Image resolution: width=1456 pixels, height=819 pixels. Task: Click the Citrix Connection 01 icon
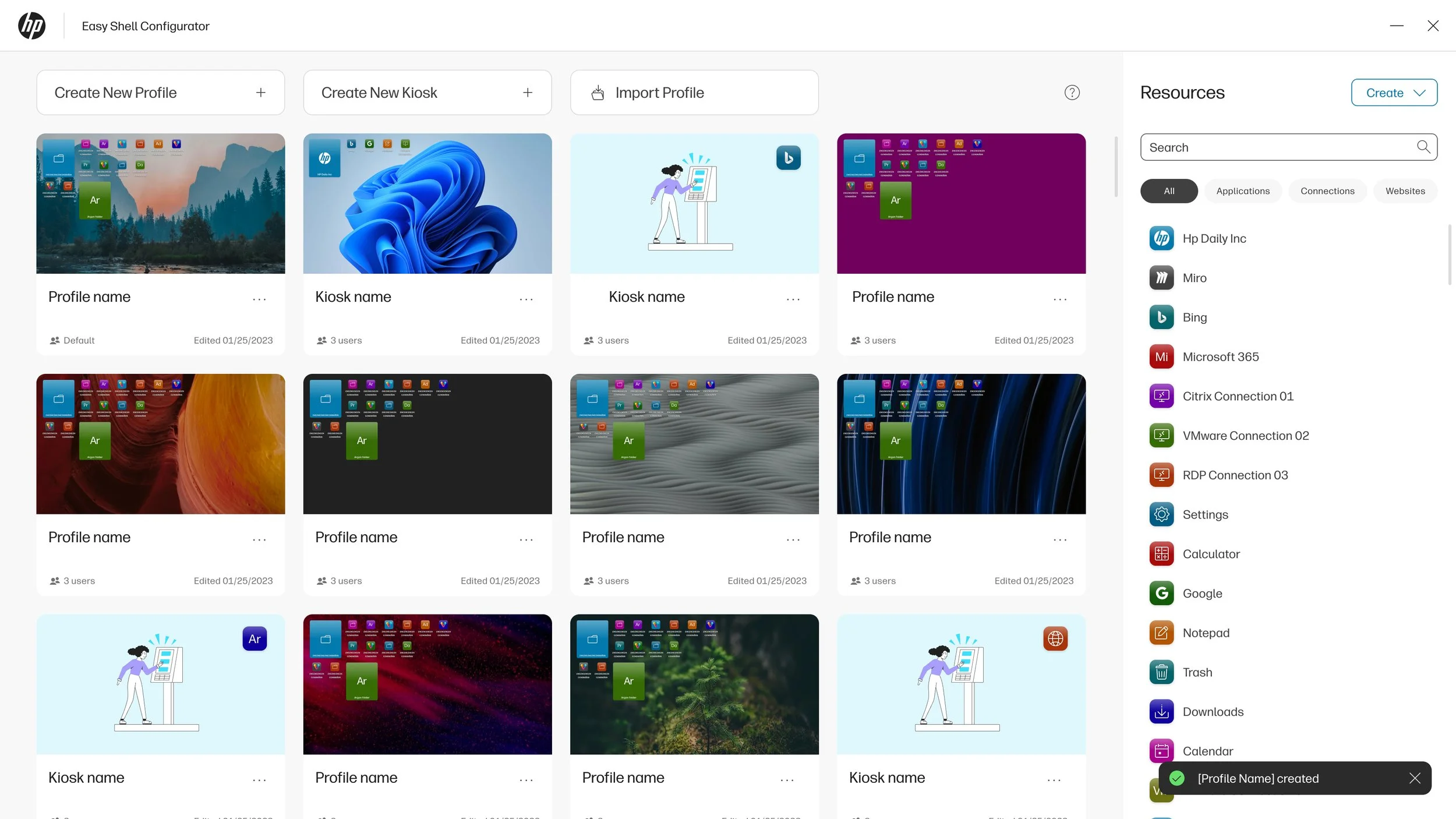tap(1161, 396)
